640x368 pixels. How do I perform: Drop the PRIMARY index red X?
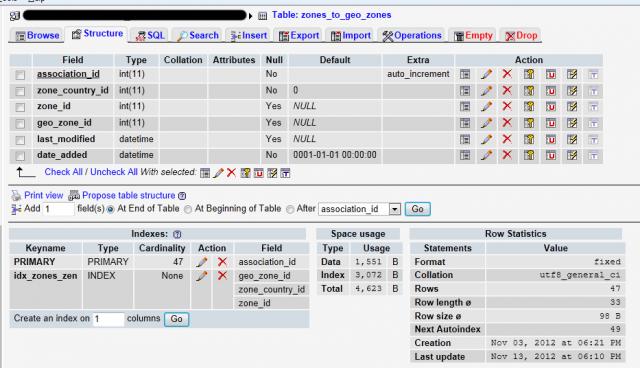pos(222,262)
